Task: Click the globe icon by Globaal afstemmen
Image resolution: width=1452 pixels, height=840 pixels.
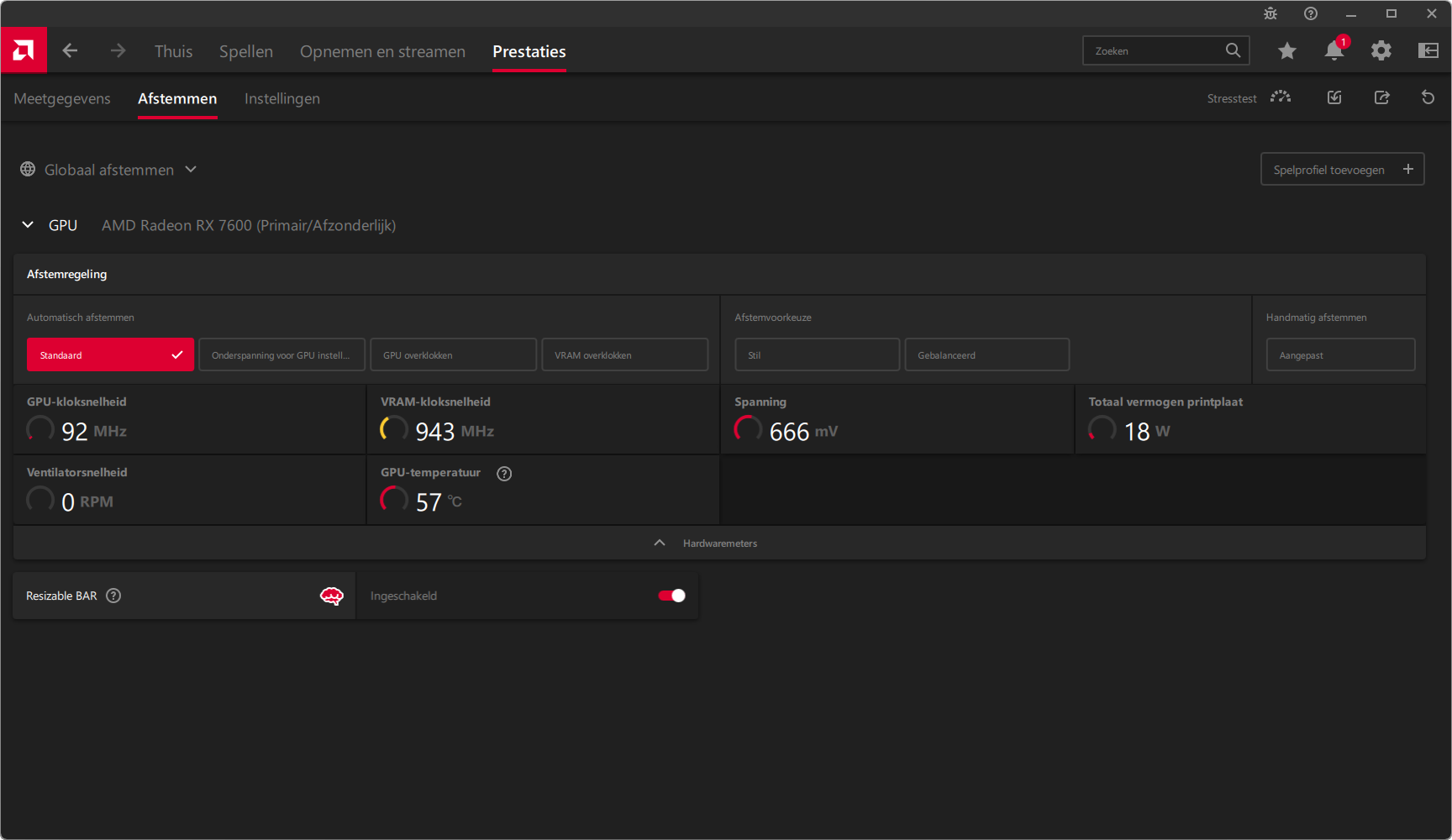Action: pyautogui.click(x=28, y=169)
